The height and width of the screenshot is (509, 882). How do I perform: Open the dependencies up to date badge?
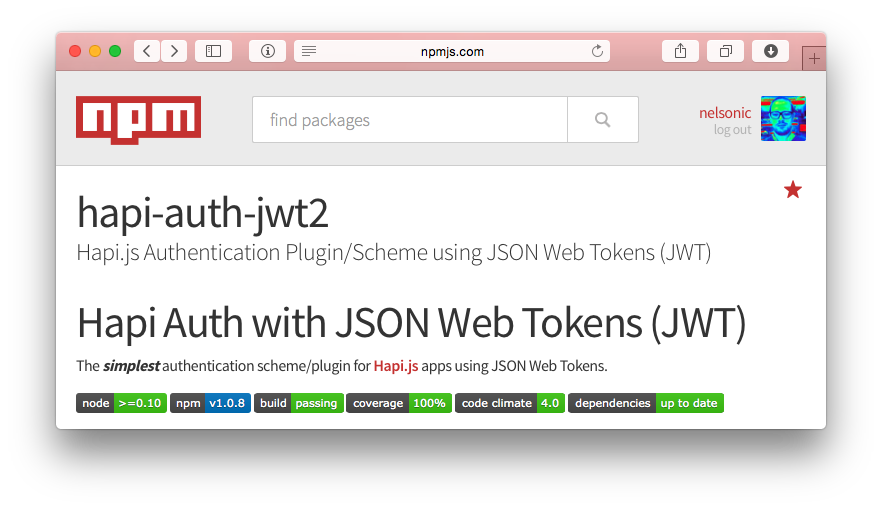pos(646,403)
